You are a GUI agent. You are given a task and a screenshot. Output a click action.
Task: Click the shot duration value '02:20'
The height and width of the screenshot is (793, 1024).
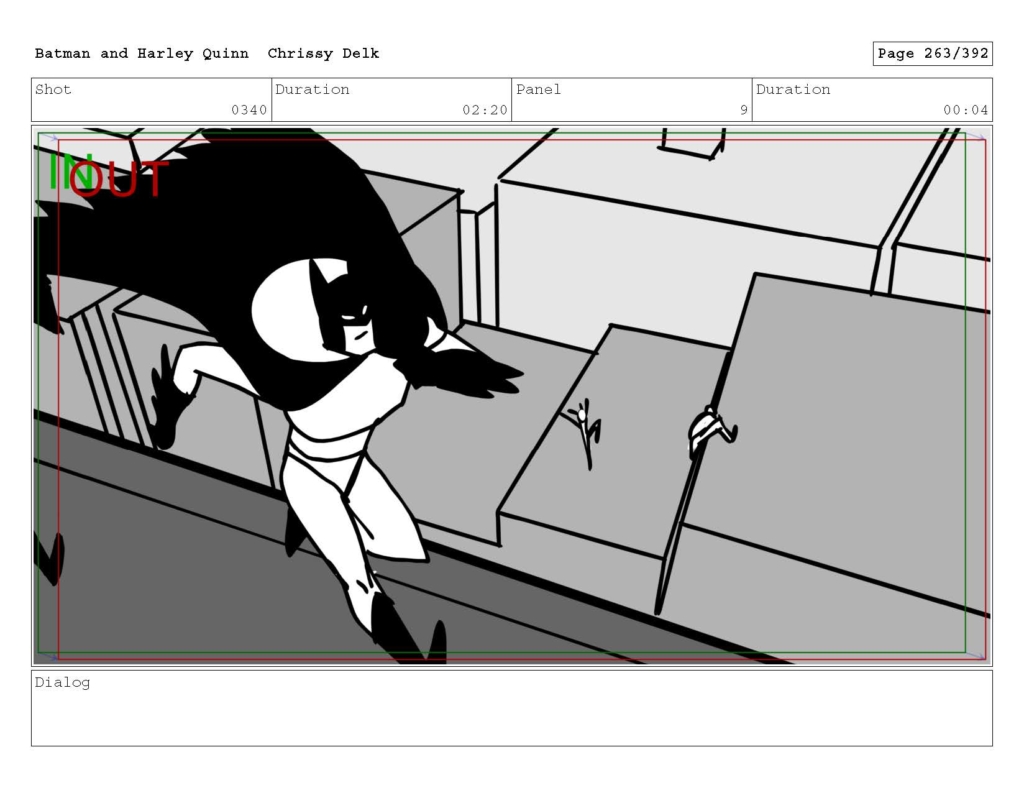(x=485, y=110)
